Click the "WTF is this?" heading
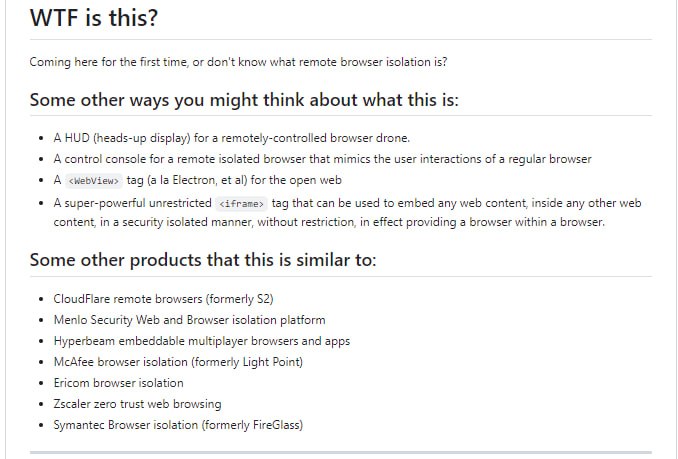The image size is (678, 459). [93, 18]
